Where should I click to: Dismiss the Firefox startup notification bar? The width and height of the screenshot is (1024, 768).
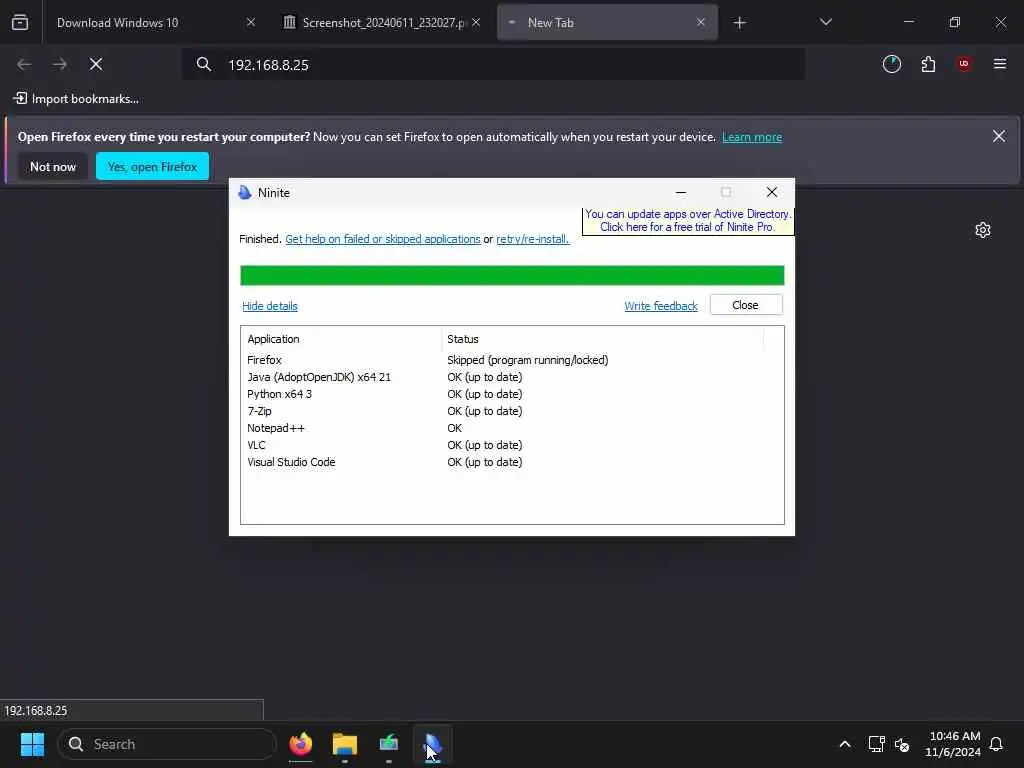click(999, 136)
